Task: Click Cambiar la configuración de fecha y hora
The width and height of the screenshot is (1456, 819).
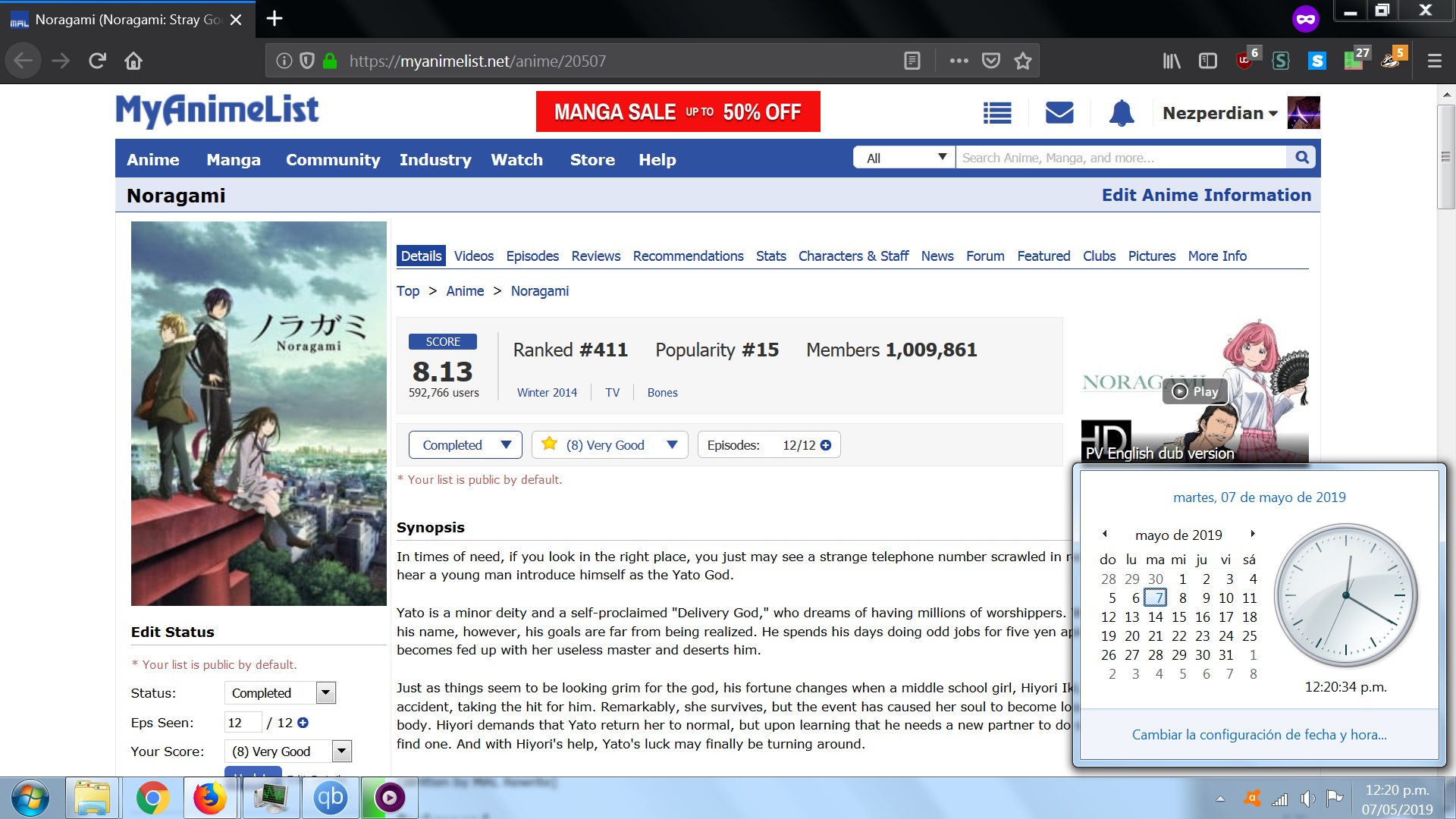Action: (x=1259, y=735)
